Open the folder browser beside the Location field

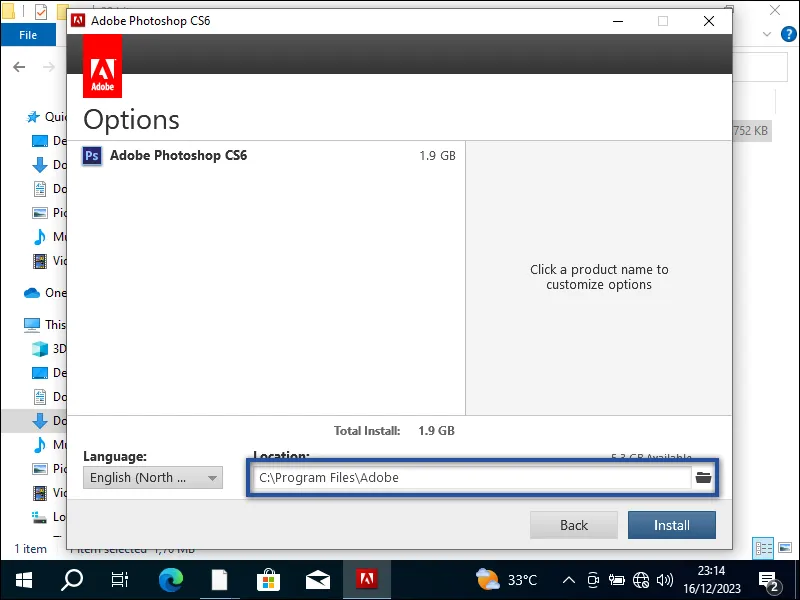pyautogui.click(x=703, y=477)
